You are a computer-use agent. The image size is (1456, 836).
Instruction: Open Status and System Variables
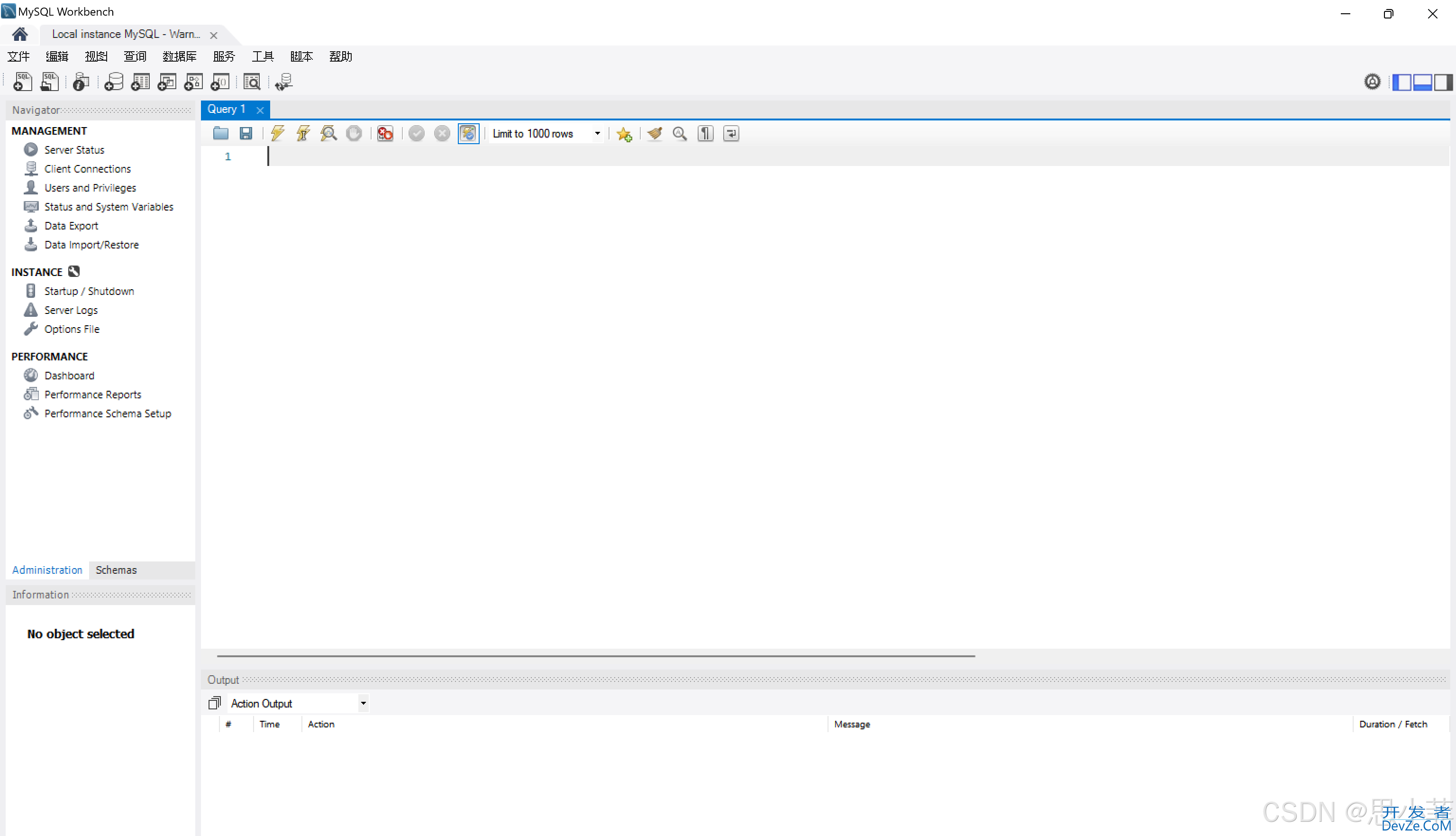(x=109, y=207)
